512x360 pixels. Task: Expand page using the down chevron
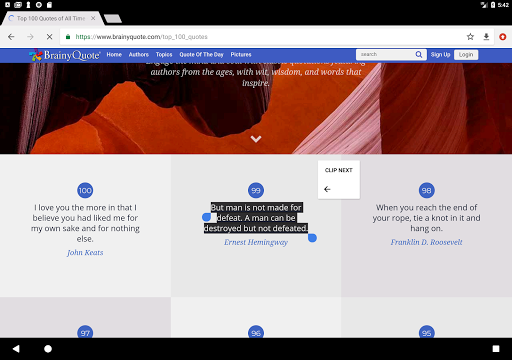coord(256,139)
